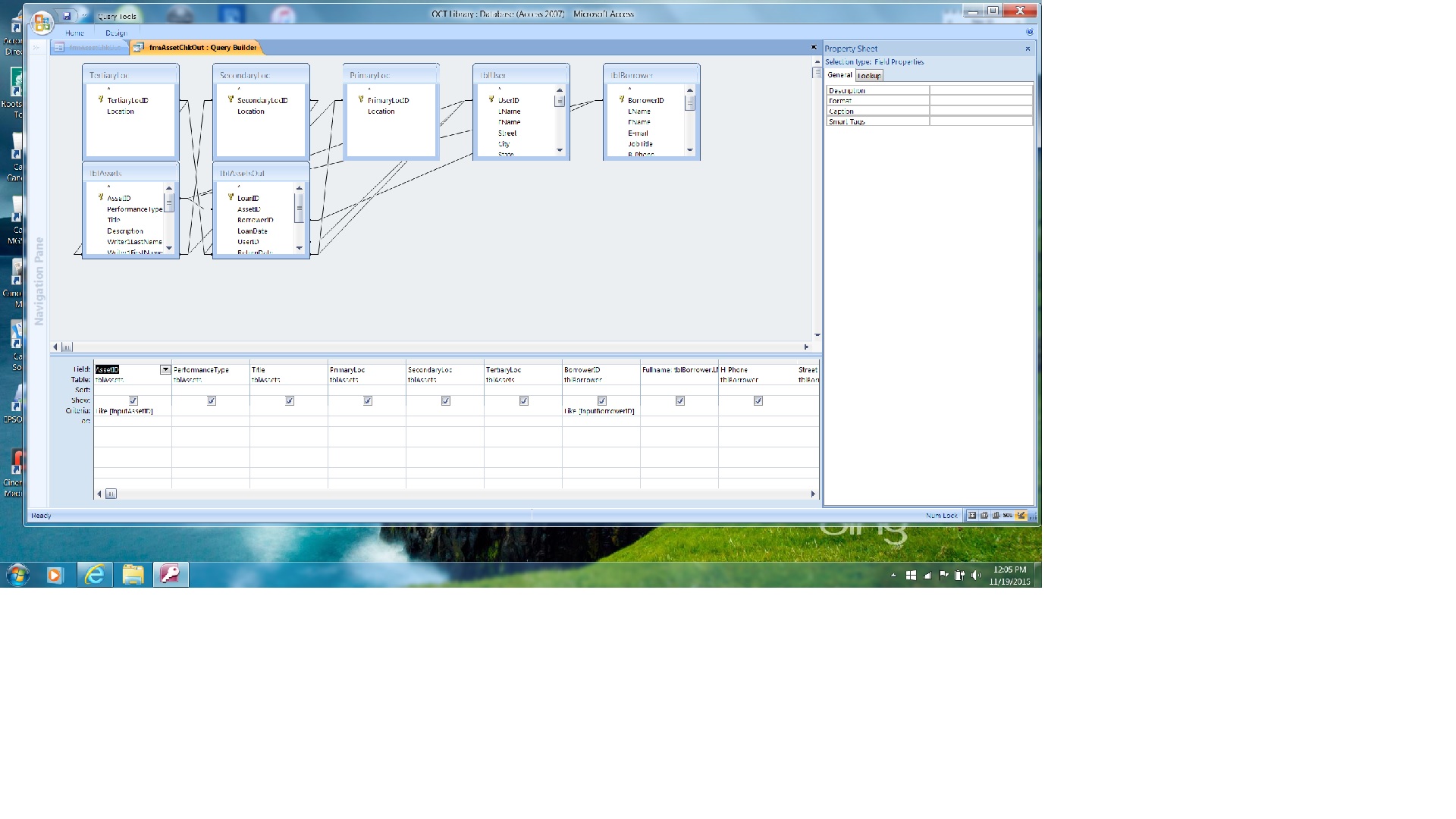The width and height of the screenshot is (1456, 819).
Task: Customize Quick Access Toolbar dropdown arrow
Action: [x=83, y=16]
